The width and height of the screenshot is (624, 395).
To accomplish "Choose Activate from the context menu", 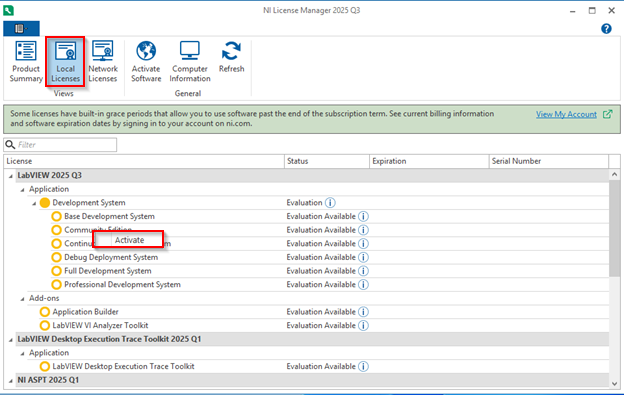I will click(128, 240).
